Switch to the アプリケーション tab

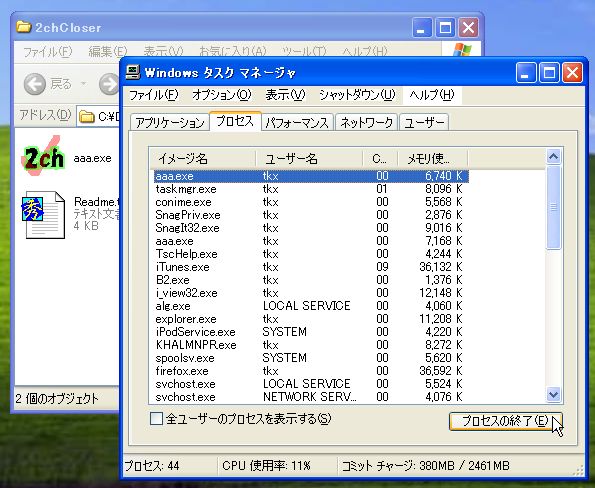170,123
